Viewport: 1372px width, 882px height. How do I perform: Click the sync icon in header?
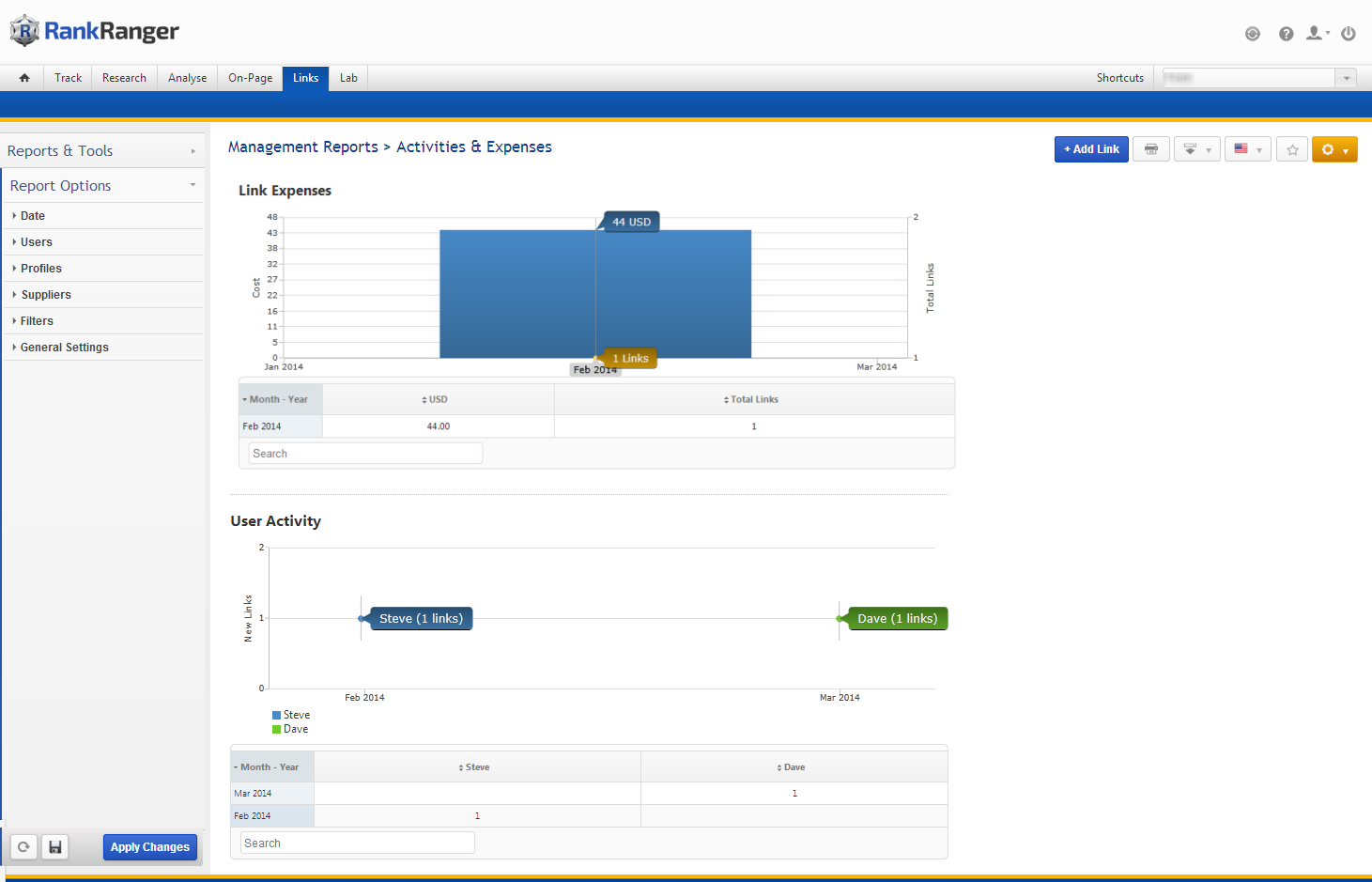1252,34
